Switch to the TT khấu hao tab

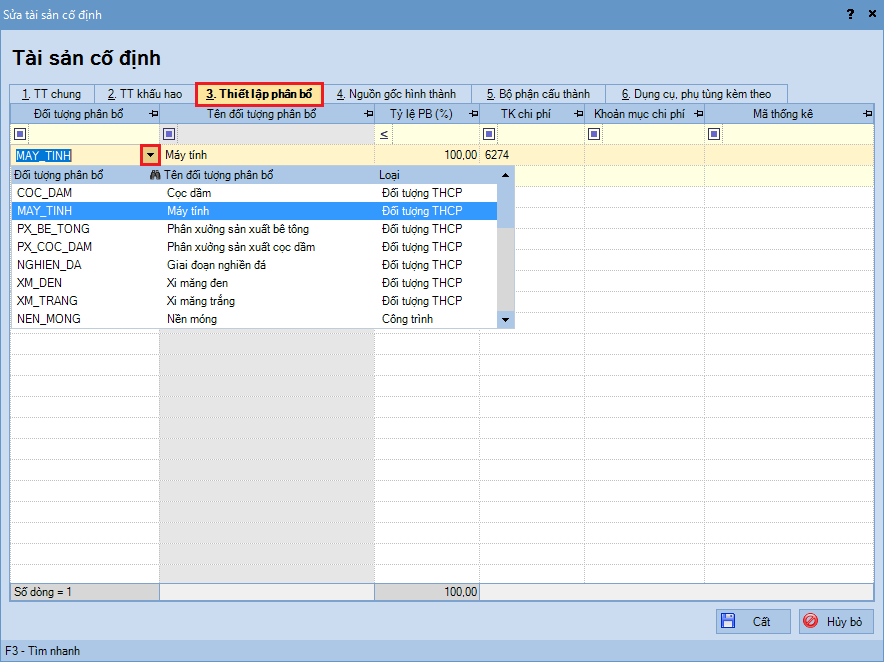click(x=145, y=94)
